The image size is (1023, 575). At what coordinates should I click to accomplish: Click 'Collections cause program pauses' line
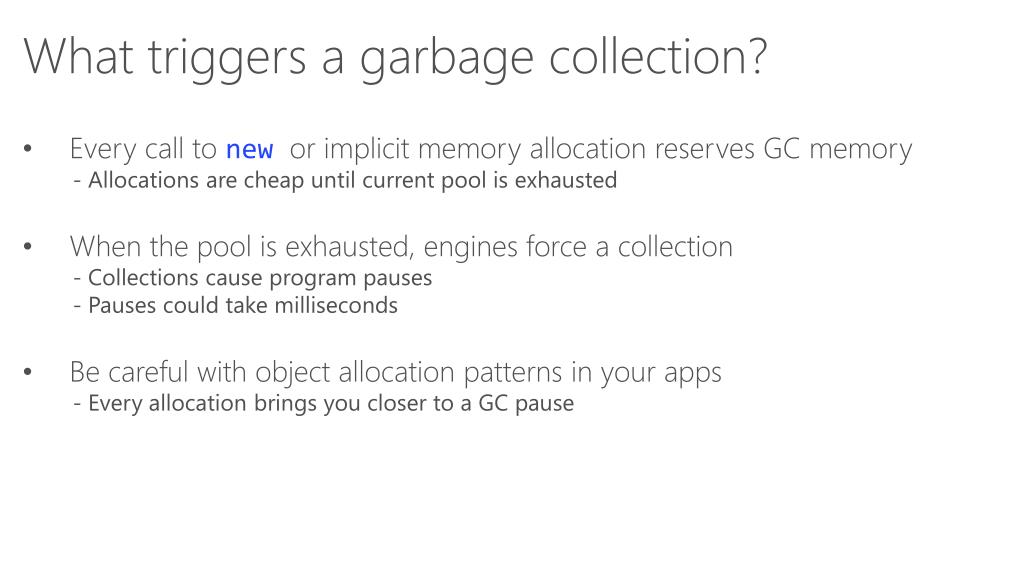[252, 278]
